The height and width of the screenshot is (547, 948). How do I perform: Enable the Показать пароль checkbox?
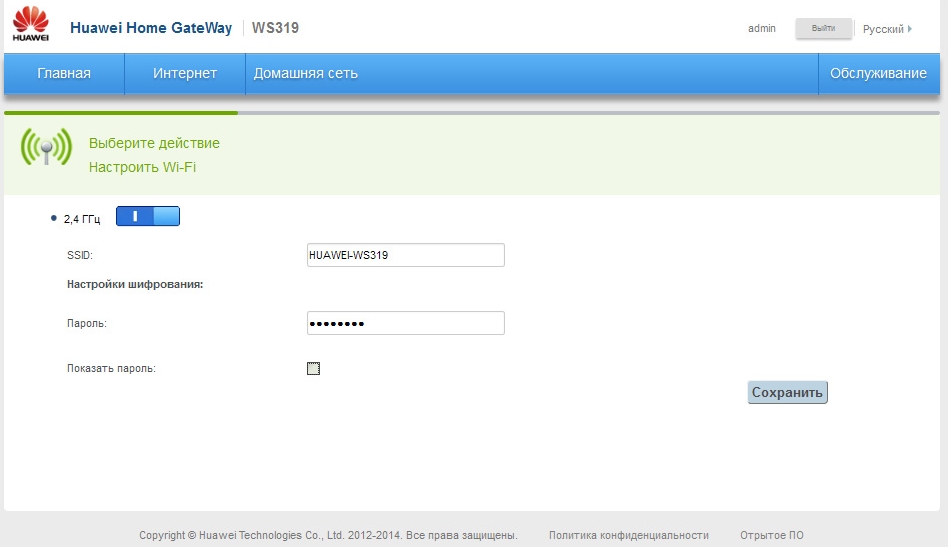[x=313, y=368]
